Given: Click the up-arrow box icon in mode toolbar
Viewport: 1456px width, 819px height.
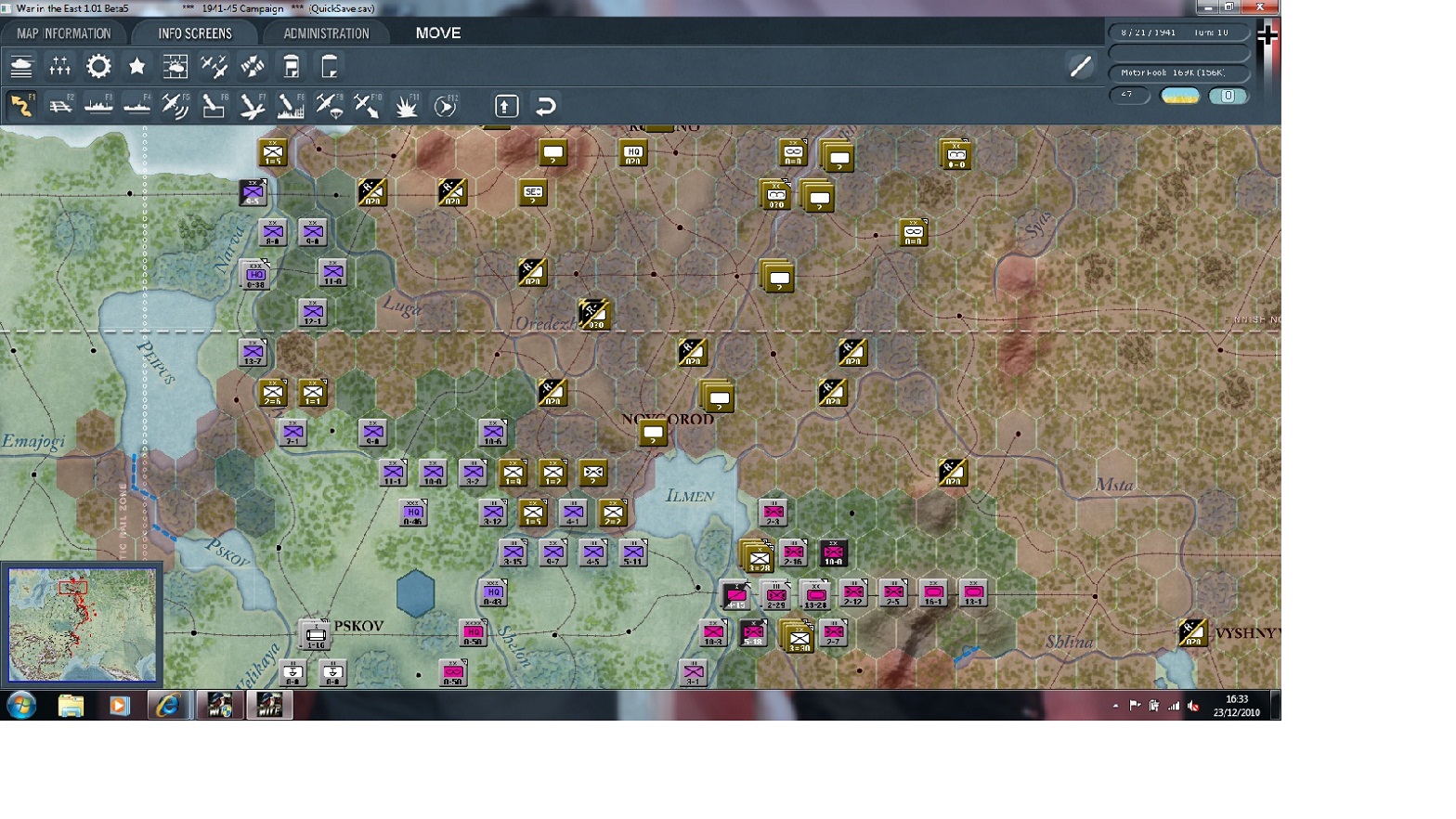Looking at the screenshot, I should click(506, 106).
